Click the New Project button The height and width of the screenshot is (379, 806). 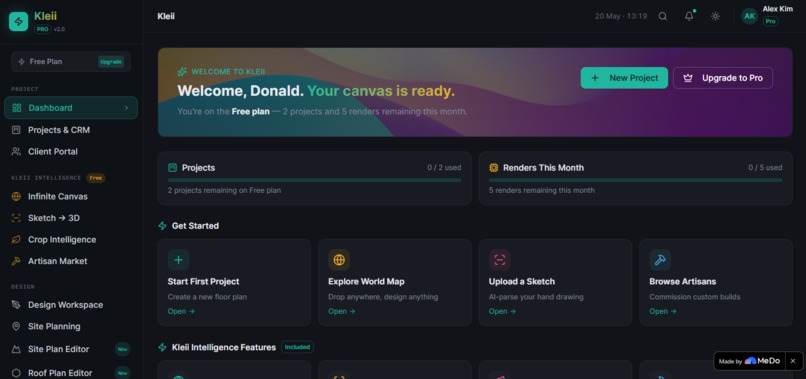click(625, 78)
